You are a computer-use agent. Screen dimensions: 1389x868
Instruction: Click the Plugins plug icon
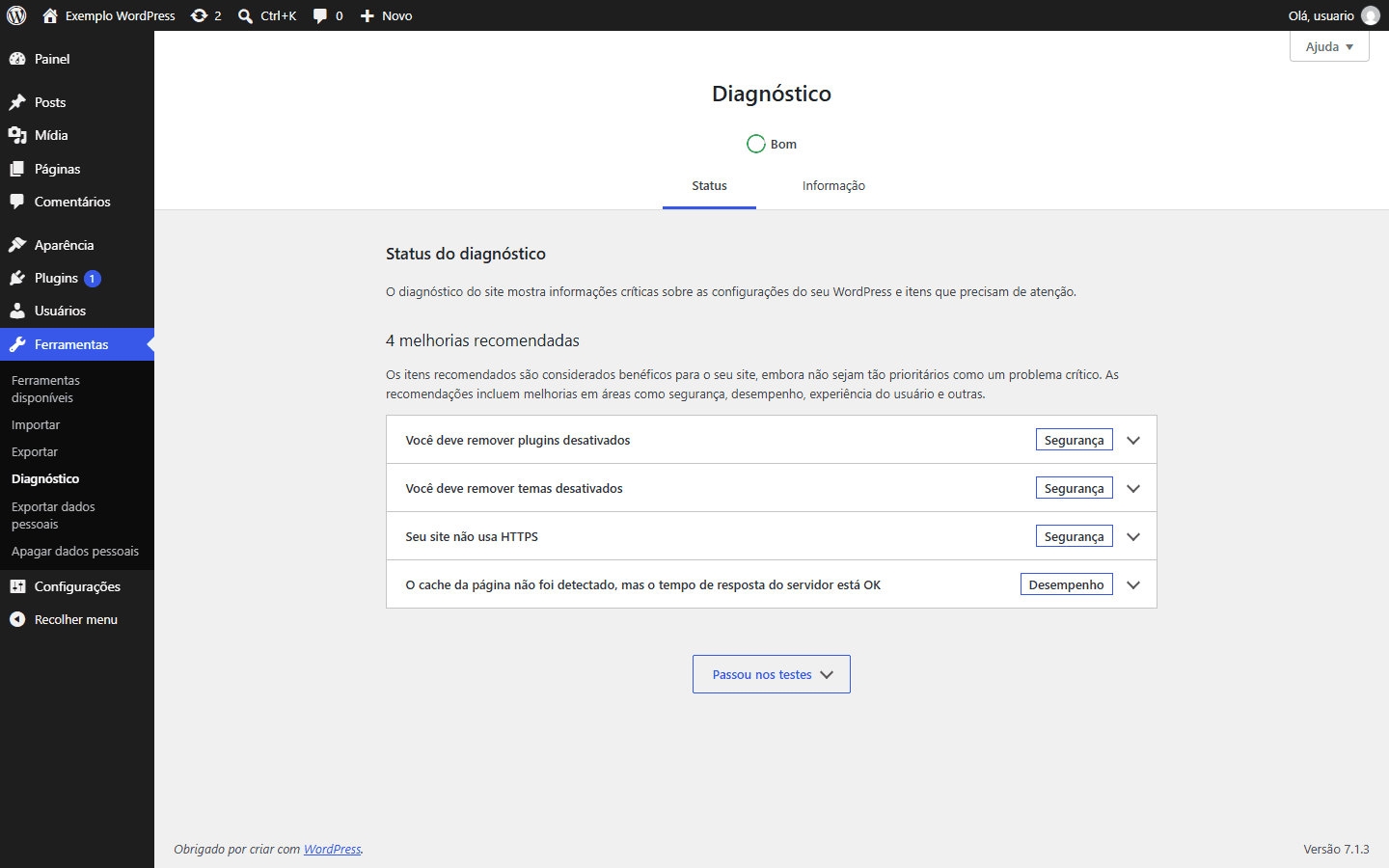17,278
